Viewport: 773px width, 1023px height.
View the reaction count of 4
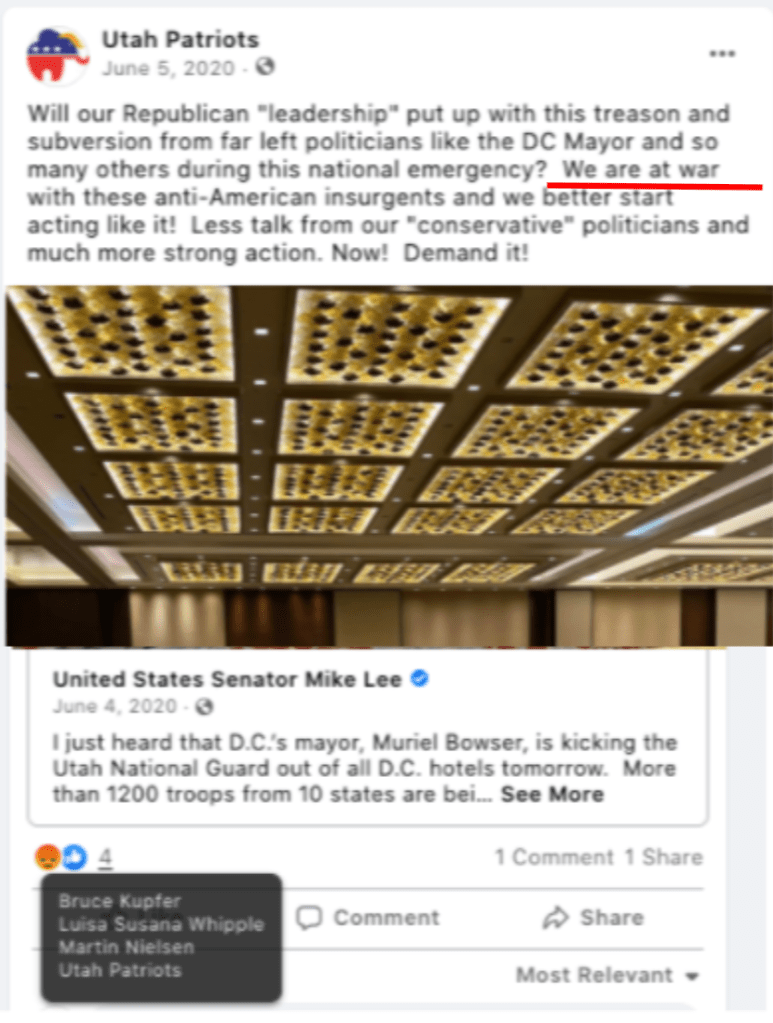coord(105,857)
